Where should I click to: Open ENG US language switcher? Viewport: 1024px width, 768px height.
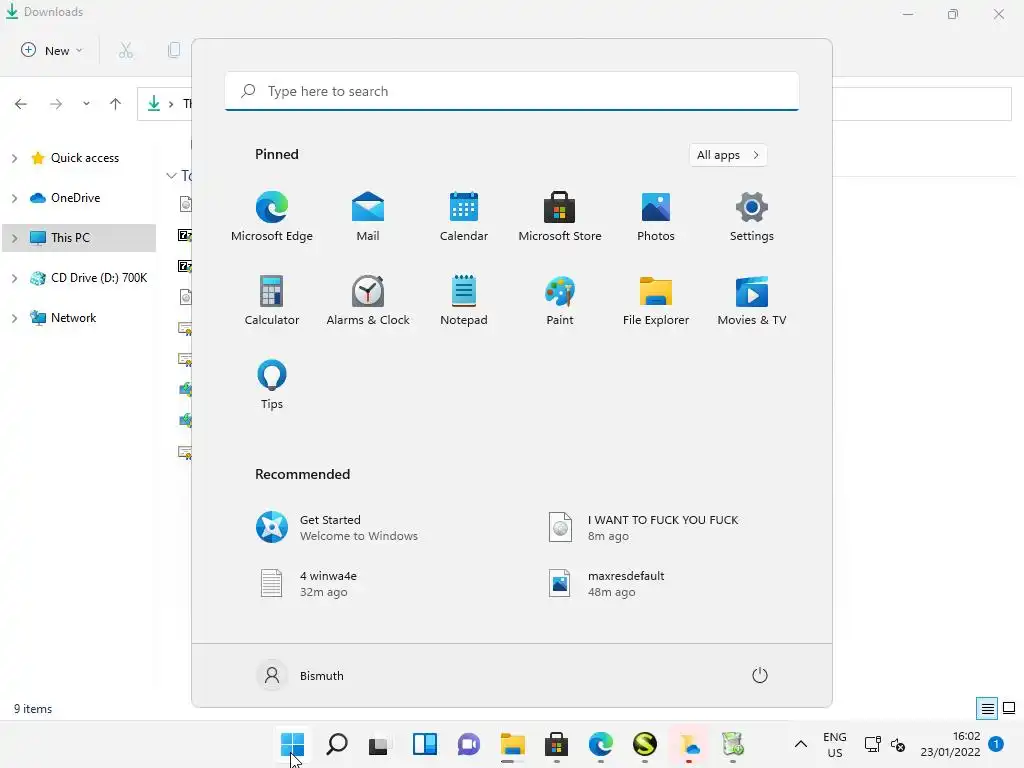tap(835, 744)
